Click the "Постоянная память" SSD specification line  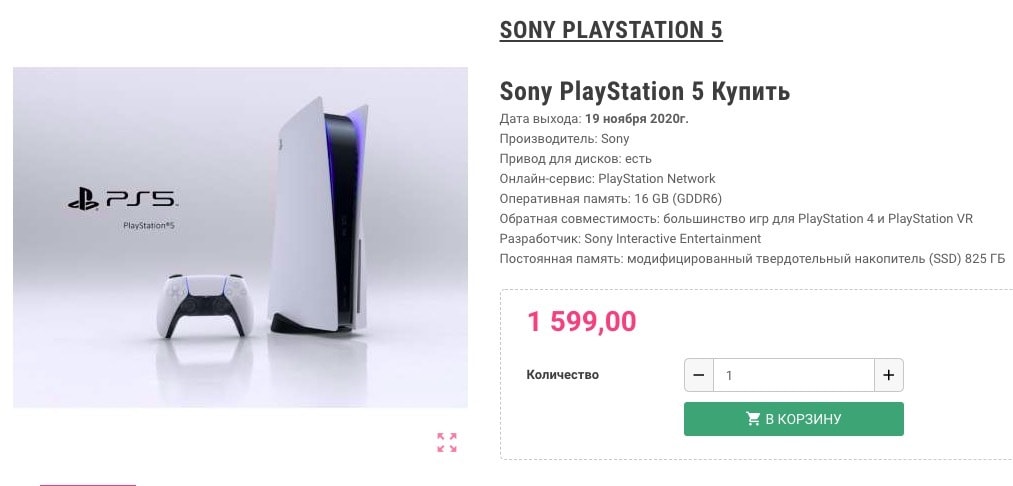[x=748, y=259]
